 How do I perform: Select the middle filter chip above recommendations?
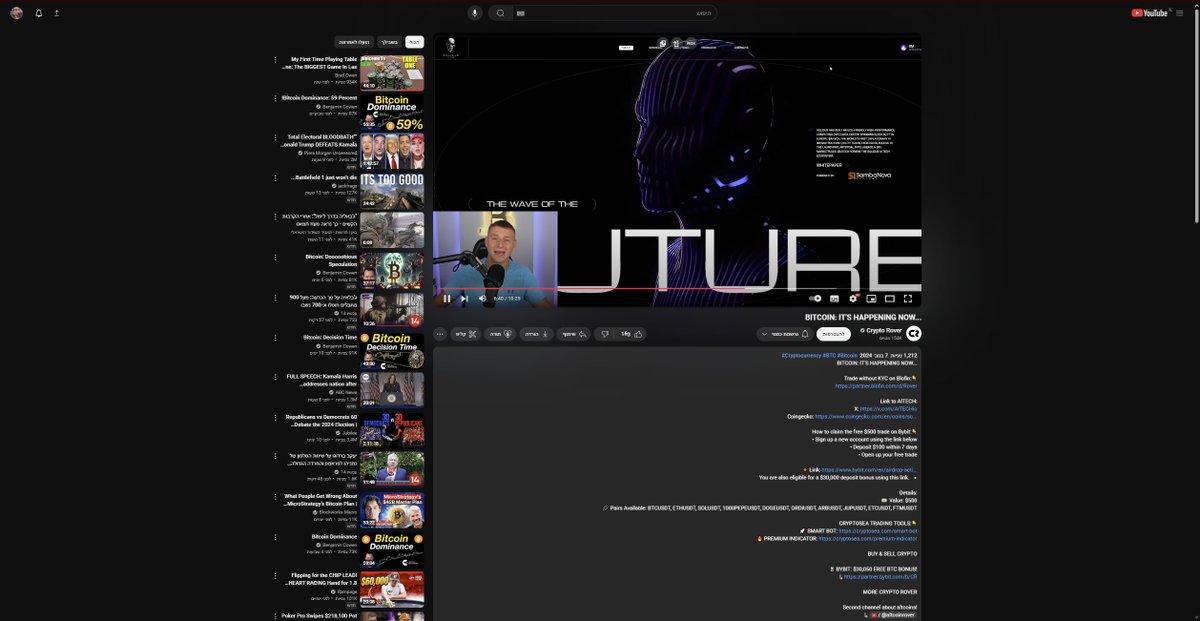coord(389,42)
